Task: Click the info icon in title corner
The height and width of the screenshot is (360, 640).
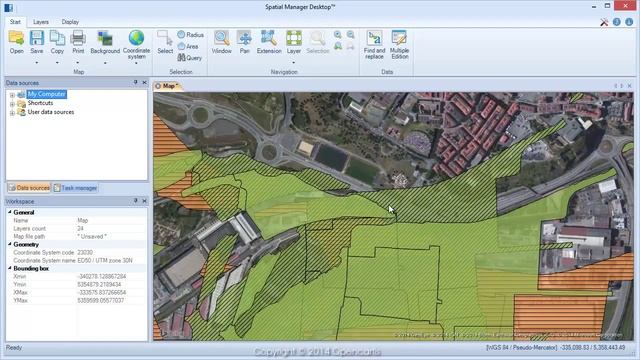Action: tap(629, 22)
